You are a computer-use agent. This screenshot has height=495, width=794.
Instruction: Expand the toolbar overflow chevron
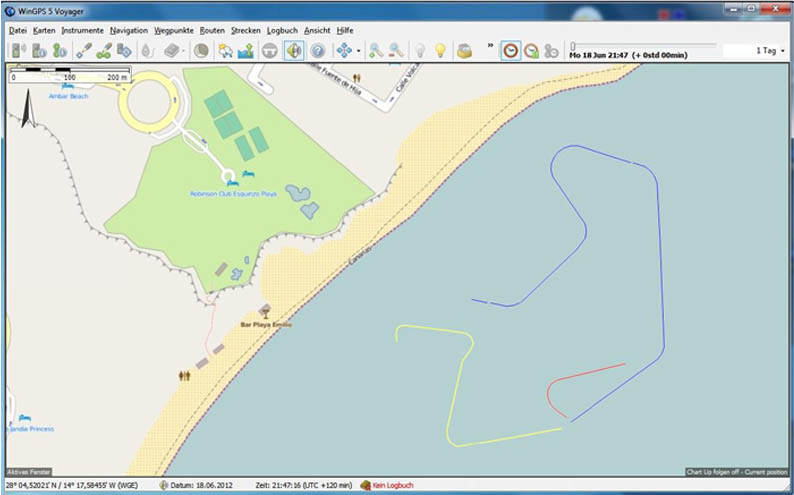[x=489, y=46]
